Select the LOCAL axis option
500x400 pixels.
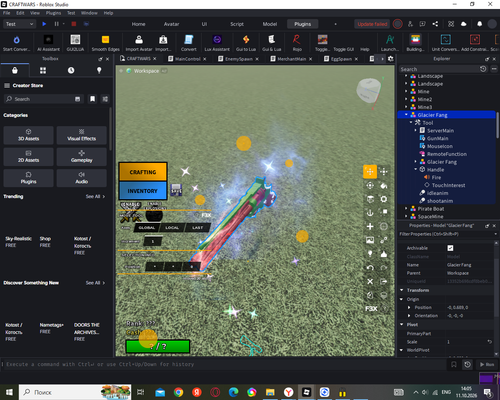tap(172, 228)
